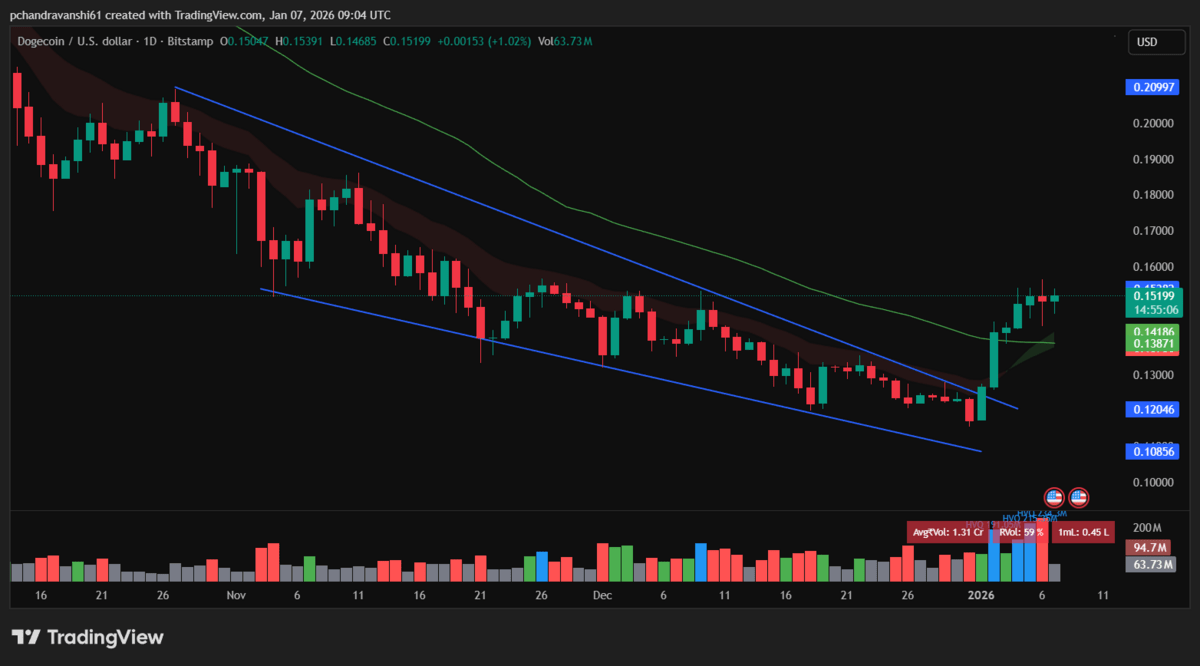Viewport: 1200px width, 666px height.
Task: Click the Vol 63.73M legend value
Action: point(565,41)
